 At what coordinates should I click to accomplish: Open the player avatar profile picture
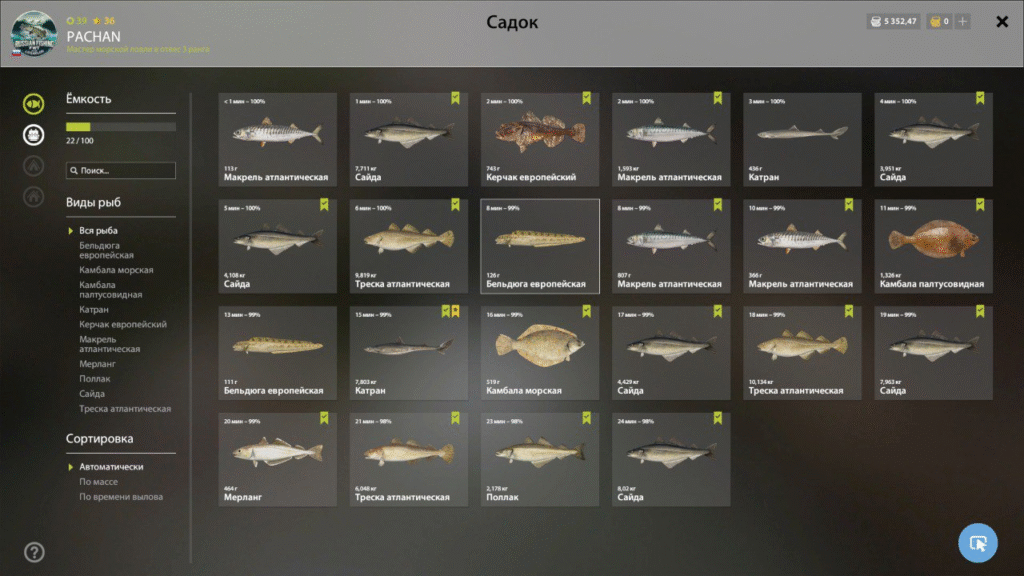[33, 33]
